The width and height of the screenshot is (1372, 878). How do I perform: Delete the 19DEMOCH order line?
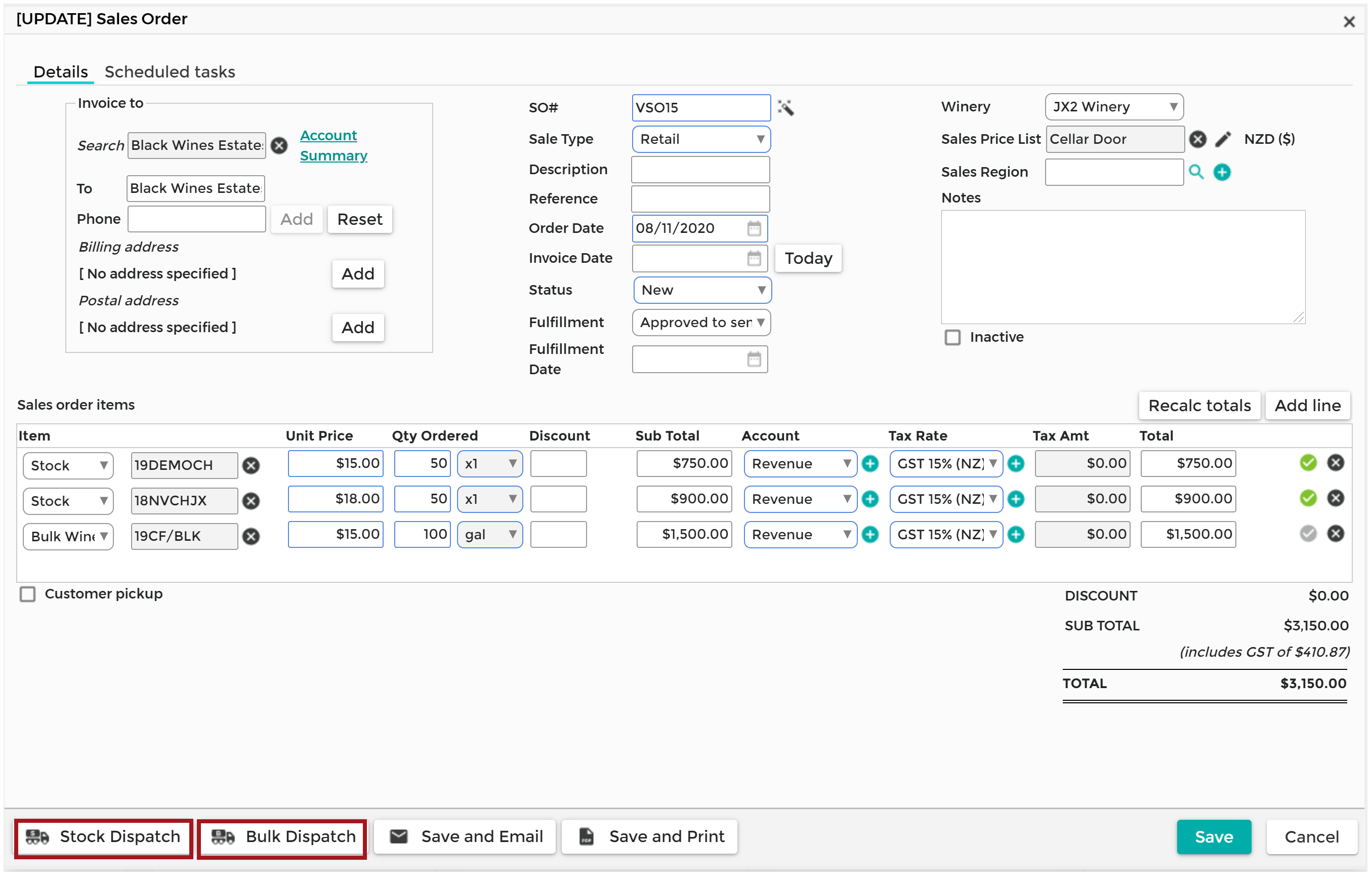click(x=1335, y=462)
